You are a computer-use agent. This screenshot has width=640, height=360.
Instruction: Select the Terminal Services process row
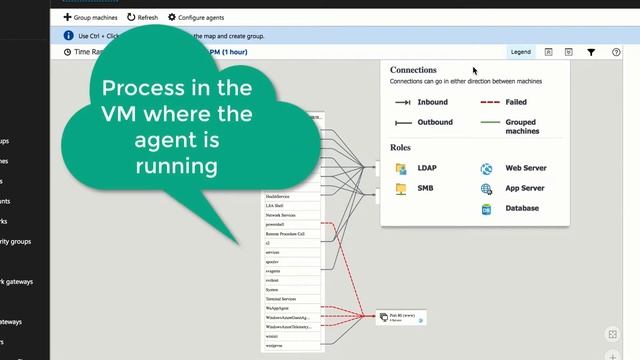(292, 299)
